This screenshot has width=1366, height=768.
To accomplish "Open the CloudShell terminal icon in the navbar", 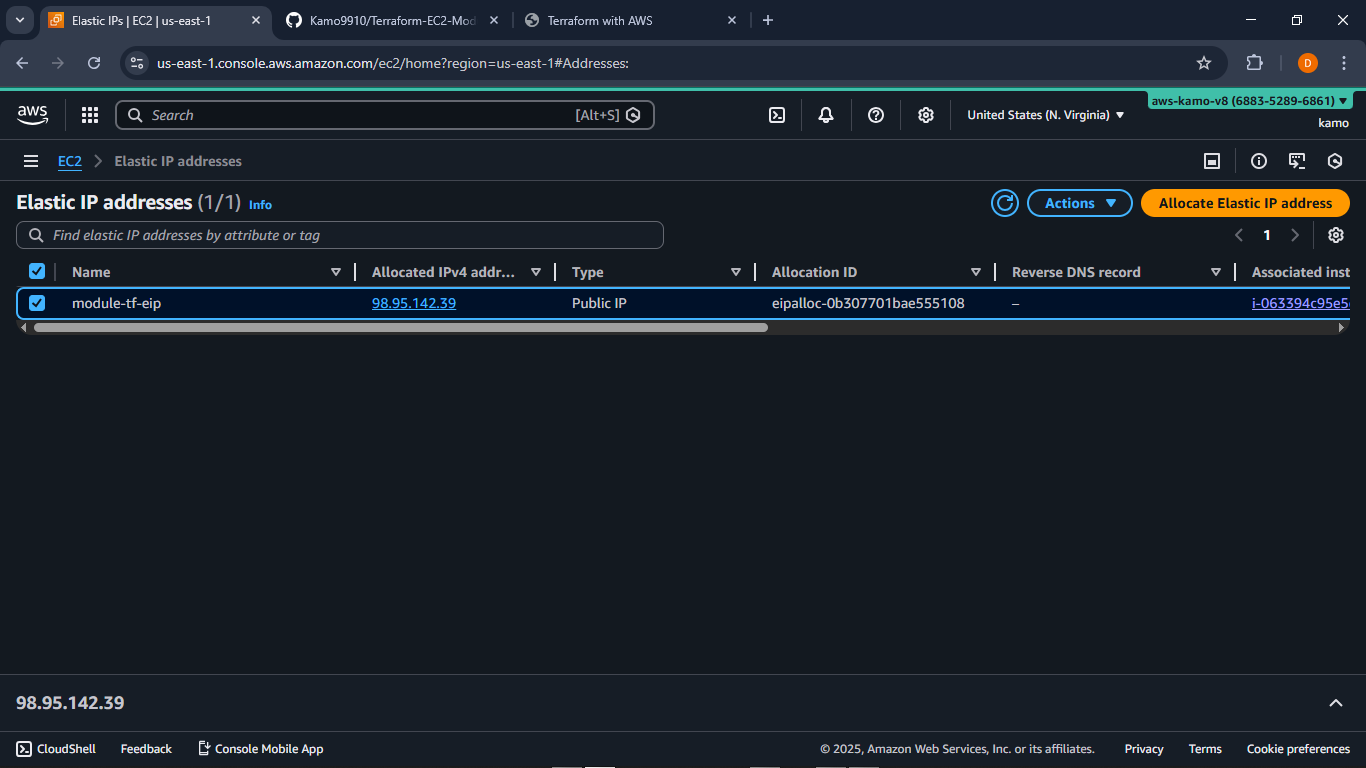I will click(x=776, y=114).
